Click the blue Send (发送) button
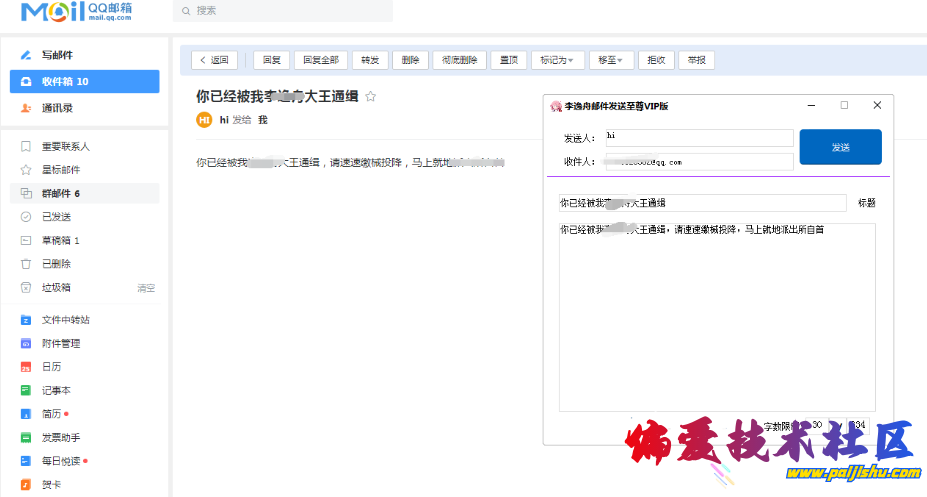927x497 pixels. (x=840, y=147)
